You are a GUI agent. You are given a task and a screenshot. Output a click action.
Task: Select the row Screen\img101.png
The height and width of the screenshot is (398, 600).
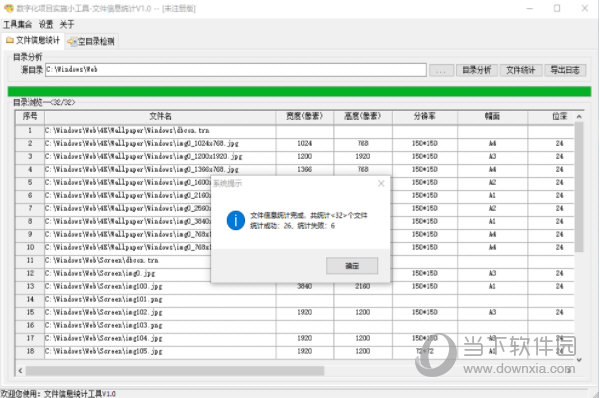[295, 300]
